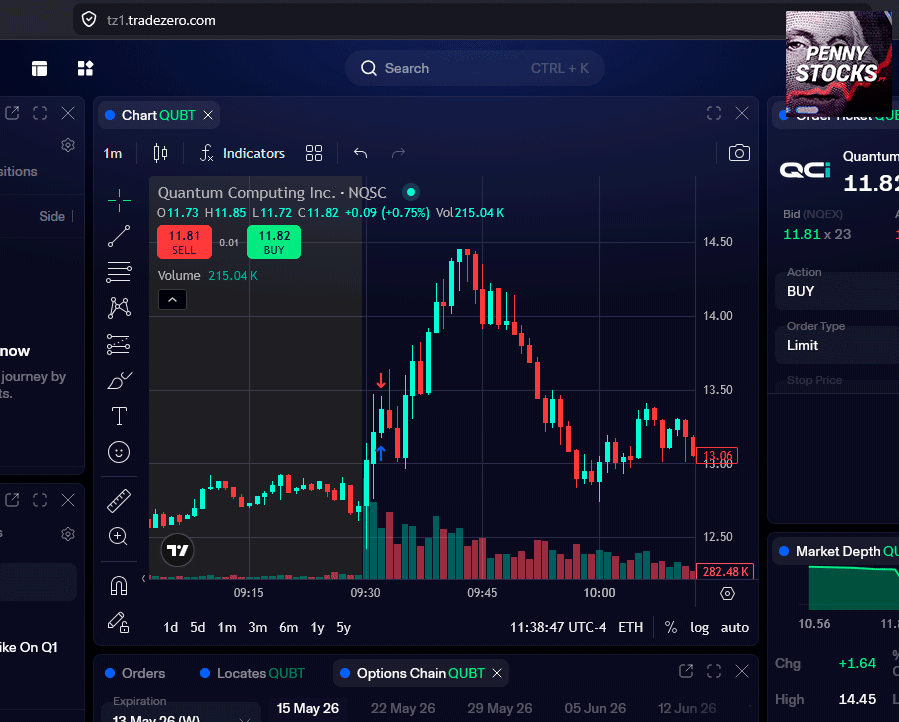
Task: Open the 1m interval selector
Action: tap(113, 153)
